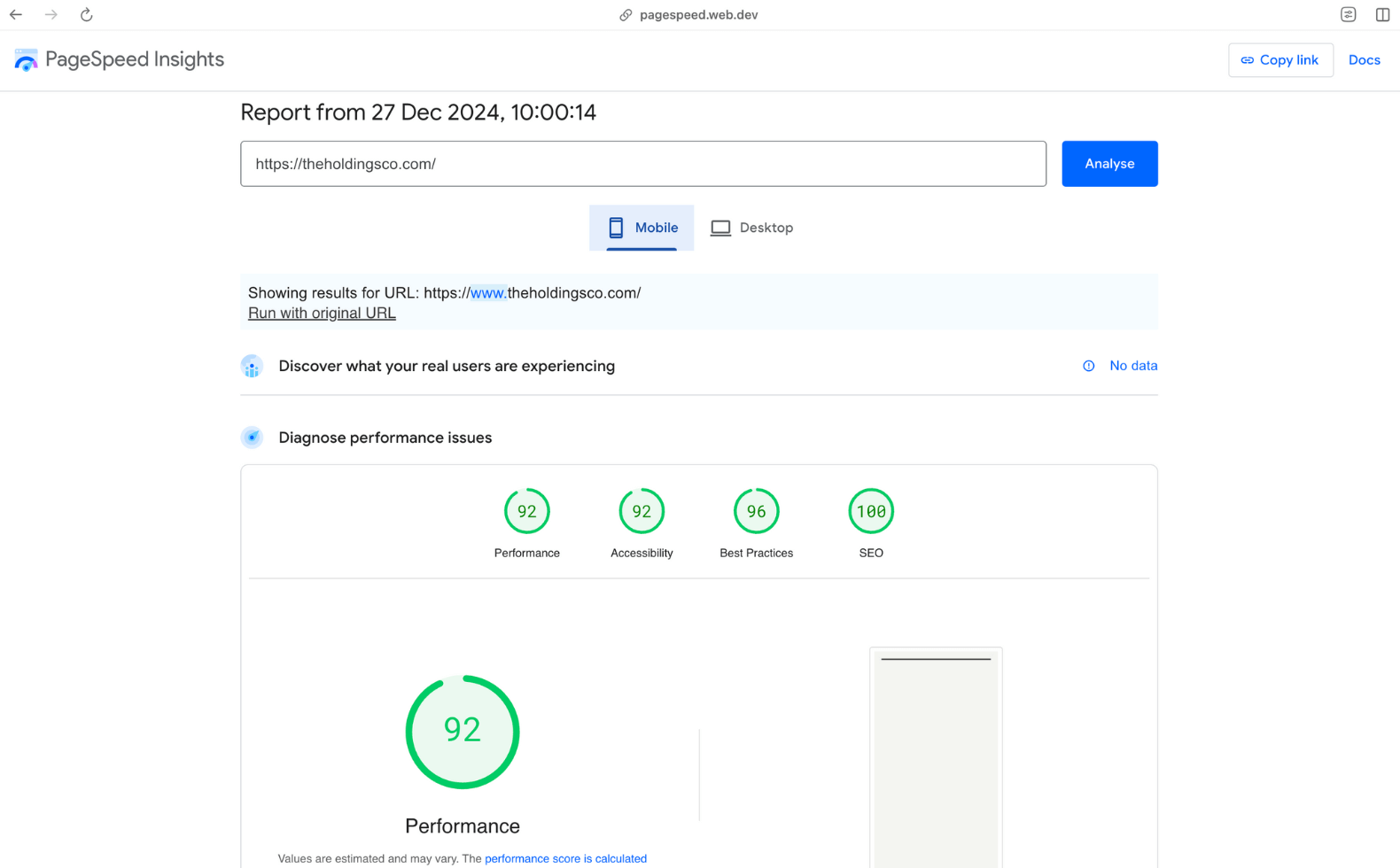
Task: Click the link icon beside pagespeed.web.dev
Action: pyautogui.click(x=626, y=15)
